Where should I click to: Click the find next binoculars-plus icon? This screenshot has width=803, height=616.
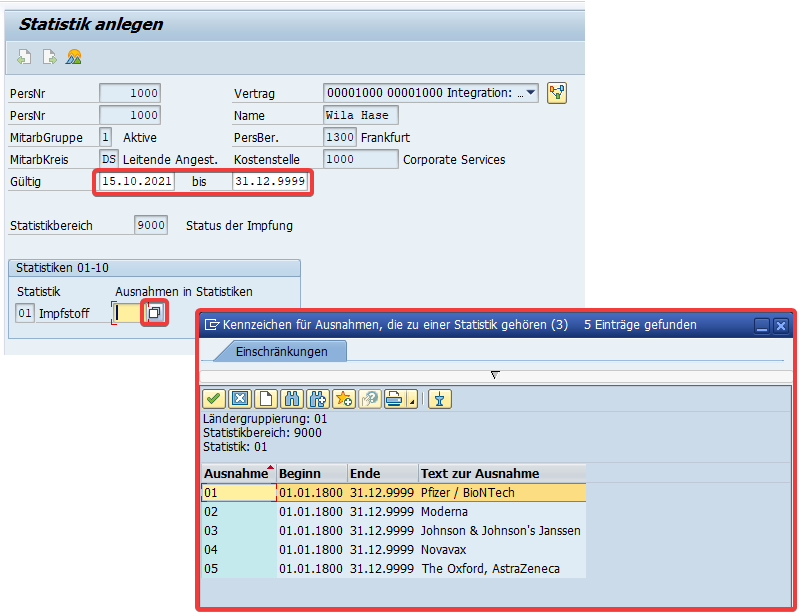[318, 399]
